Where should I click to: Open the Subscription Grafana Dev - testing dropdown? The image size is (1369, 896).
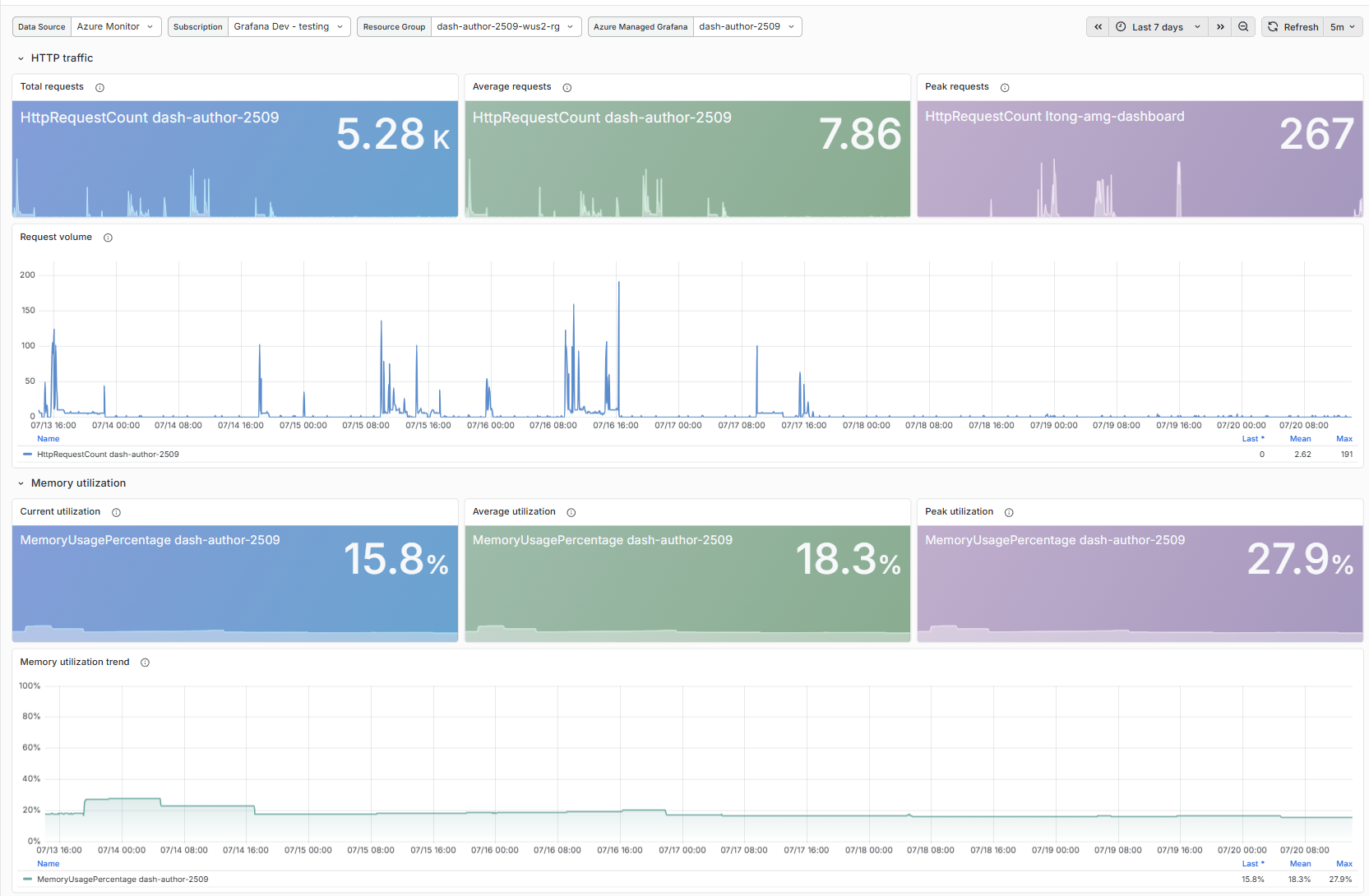click(x=289, y=27)
